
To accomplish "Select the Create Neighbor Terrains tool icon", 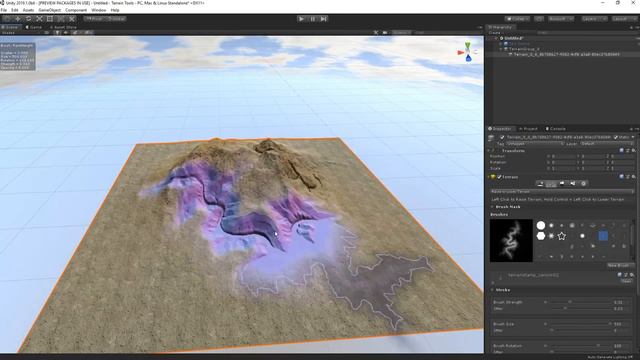I will [x=540, y=184].
